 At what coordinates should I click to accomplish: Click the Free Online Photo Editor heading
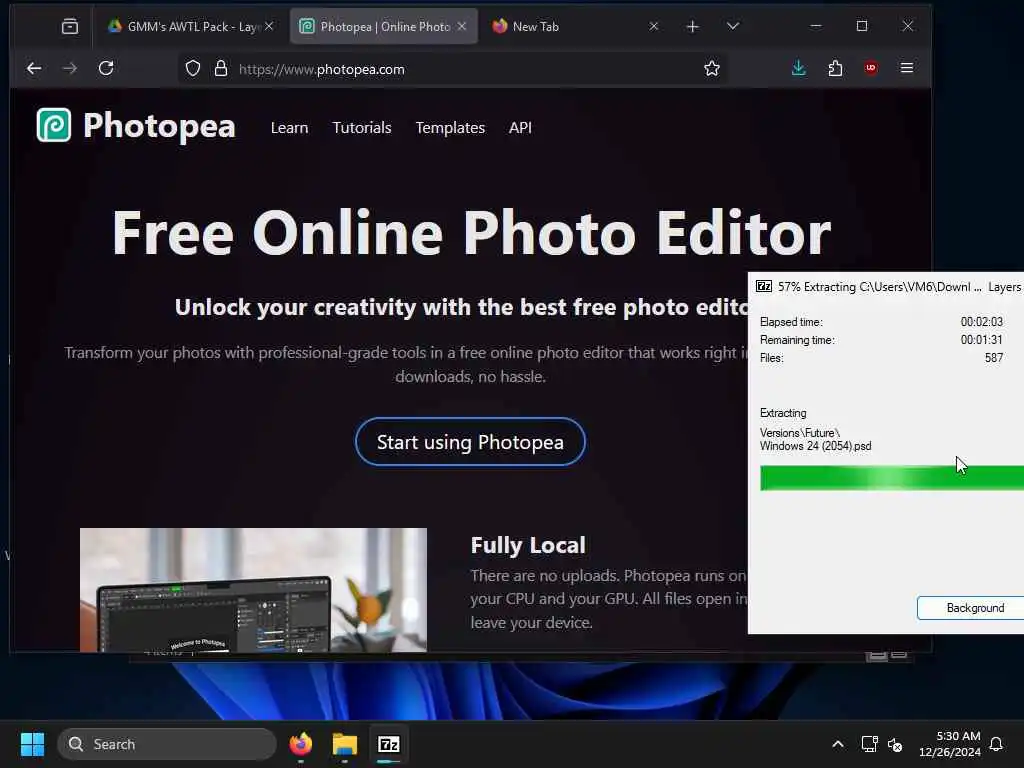(x=471, y=233)
